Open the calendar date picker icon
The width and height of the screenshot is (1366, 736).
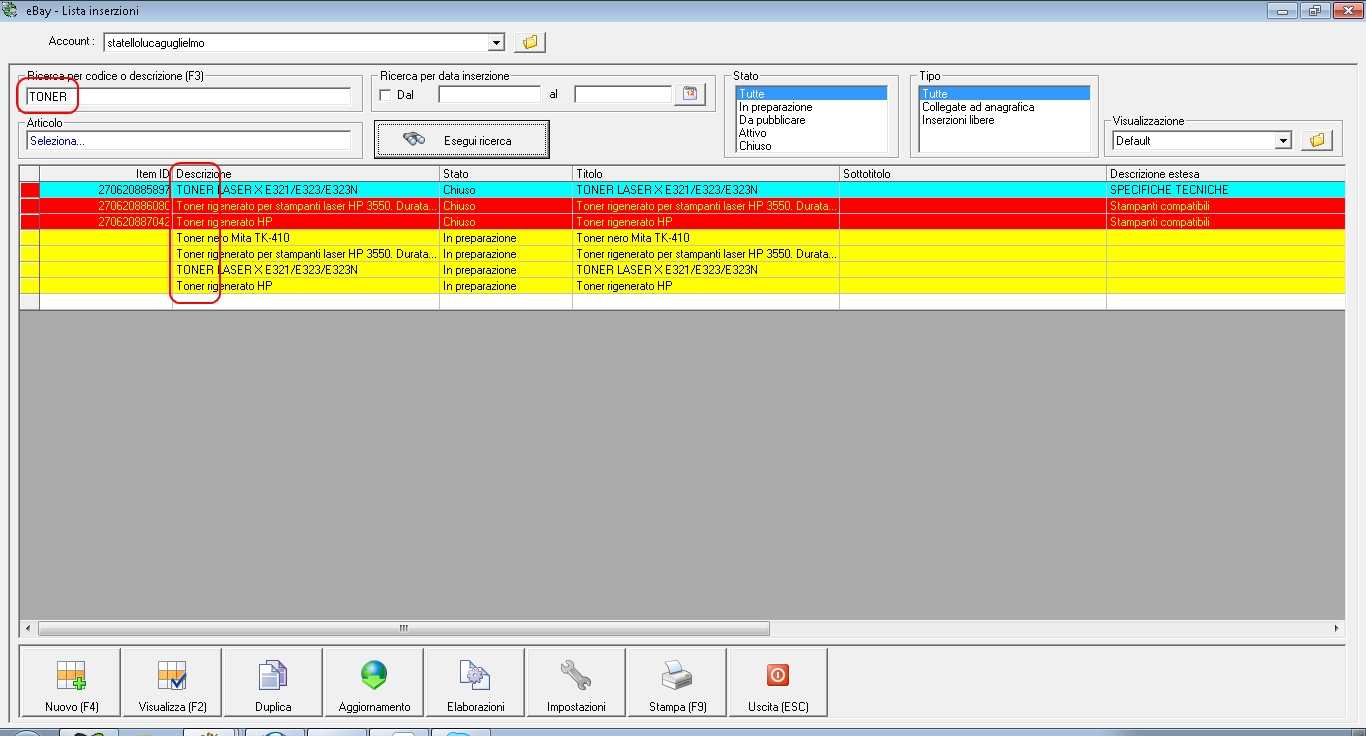690,94
